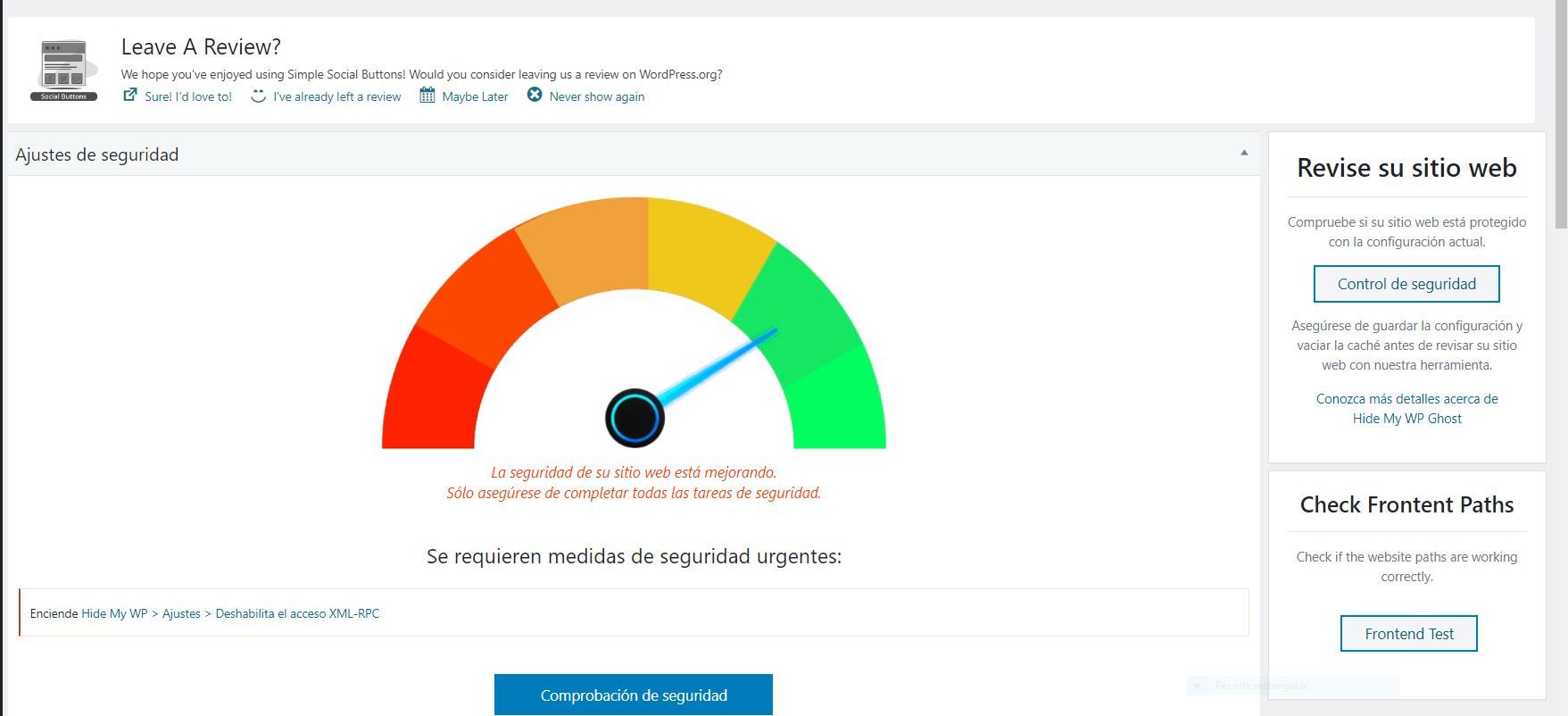Image resolution: width=1568 pixels, height=716 pixels.
Task: Click 'La seguridad de su sitio web está mejorando.' message
Action: (634, 472)
